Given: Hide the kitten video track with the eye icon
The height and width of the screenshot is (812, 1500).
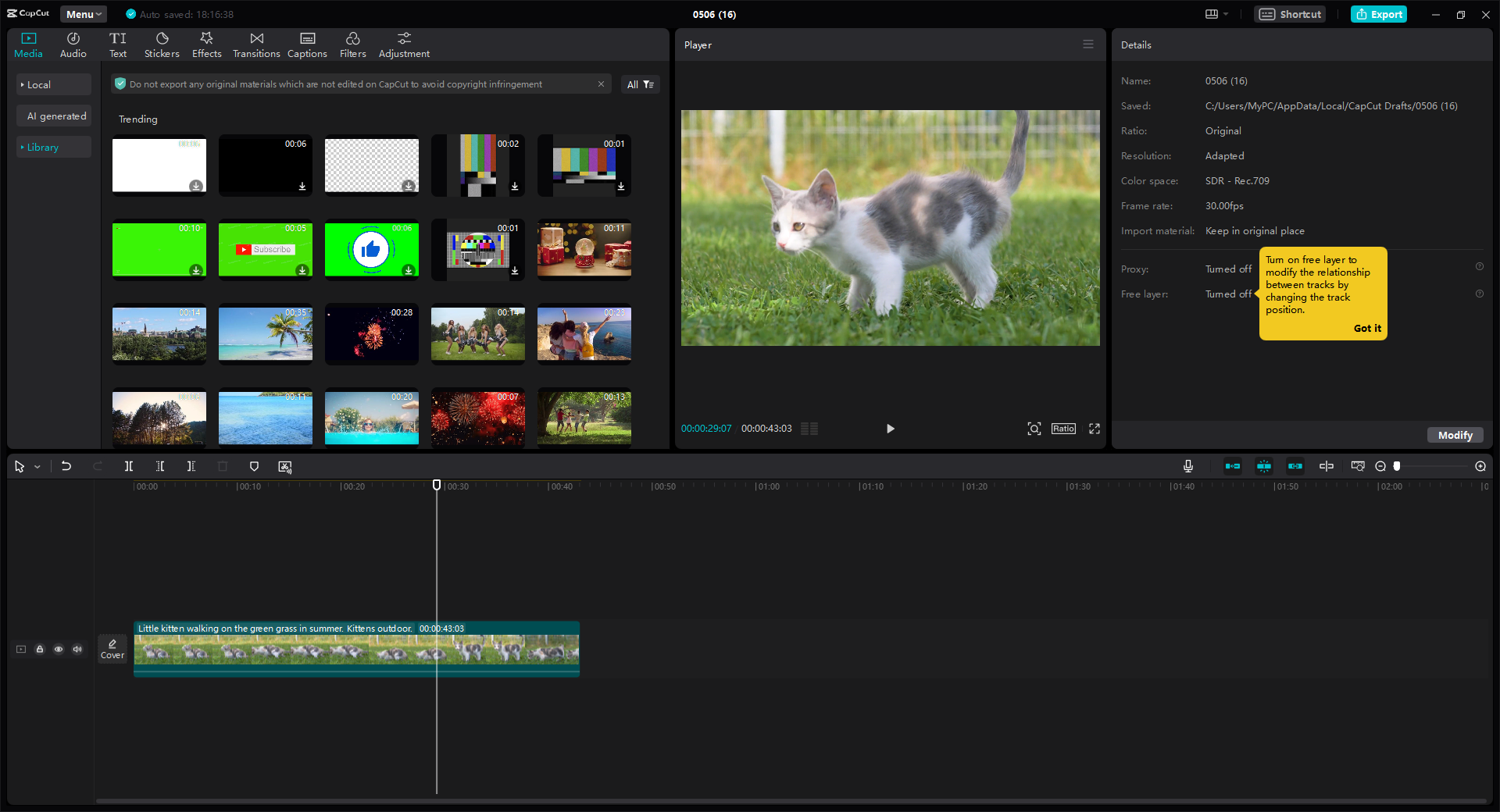Looking at the screenshot, I should tap(59, 649).
